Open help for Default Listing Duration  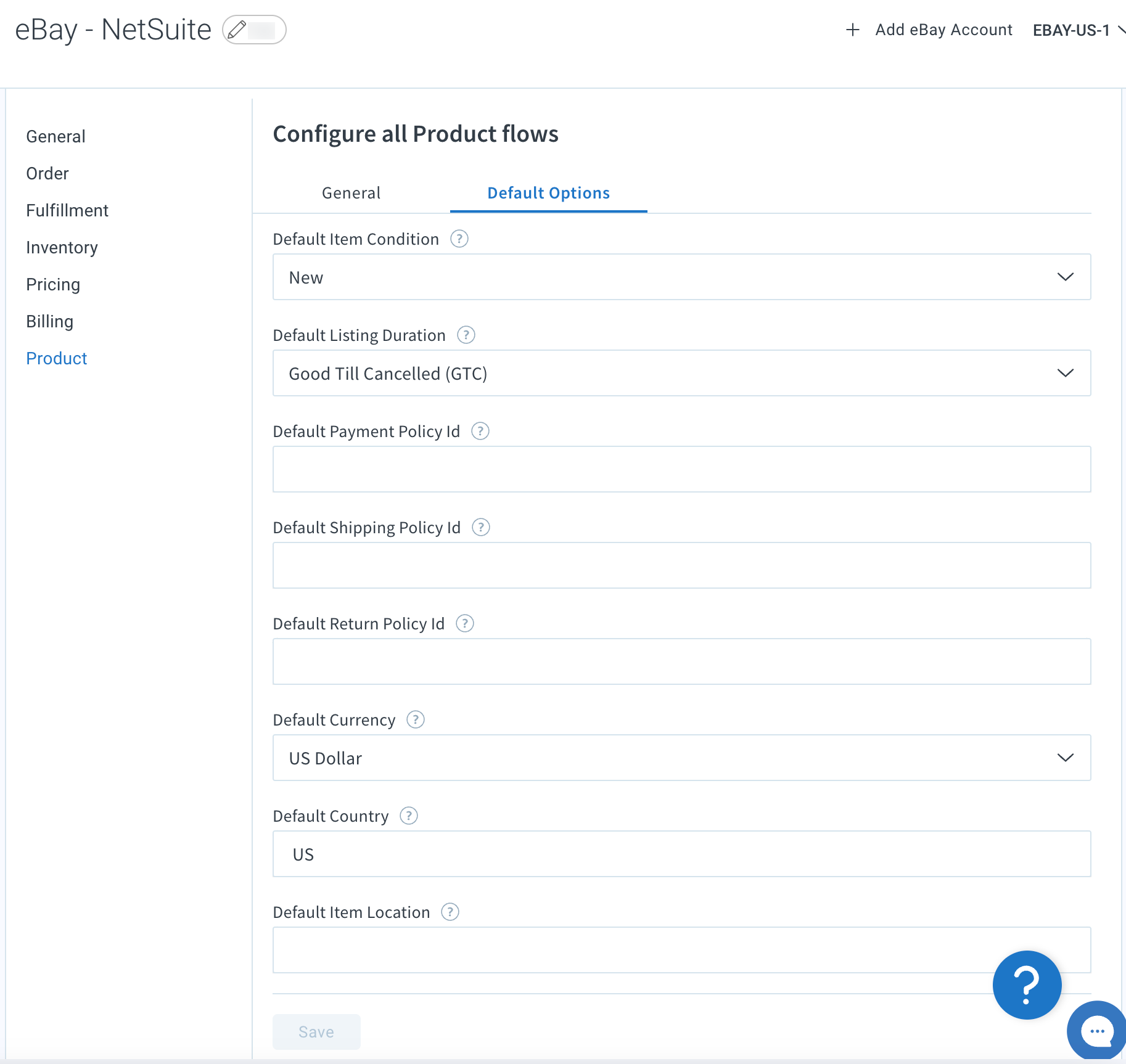pyautogui.click(x=466, y=335)
